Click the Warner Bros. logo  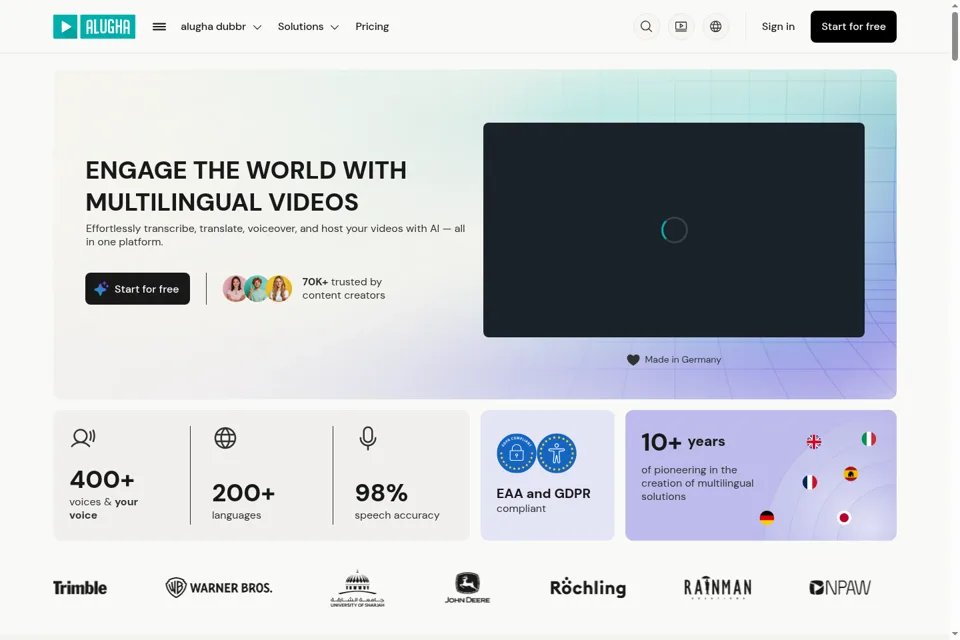(x=219, y=587)
